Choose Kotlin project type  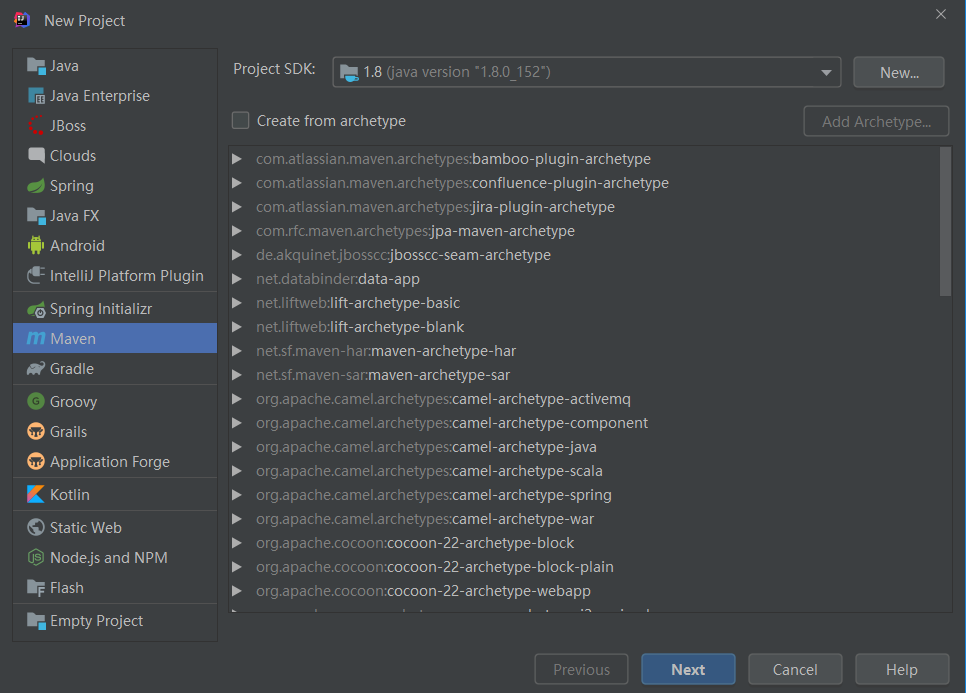[x=115, y=495]
